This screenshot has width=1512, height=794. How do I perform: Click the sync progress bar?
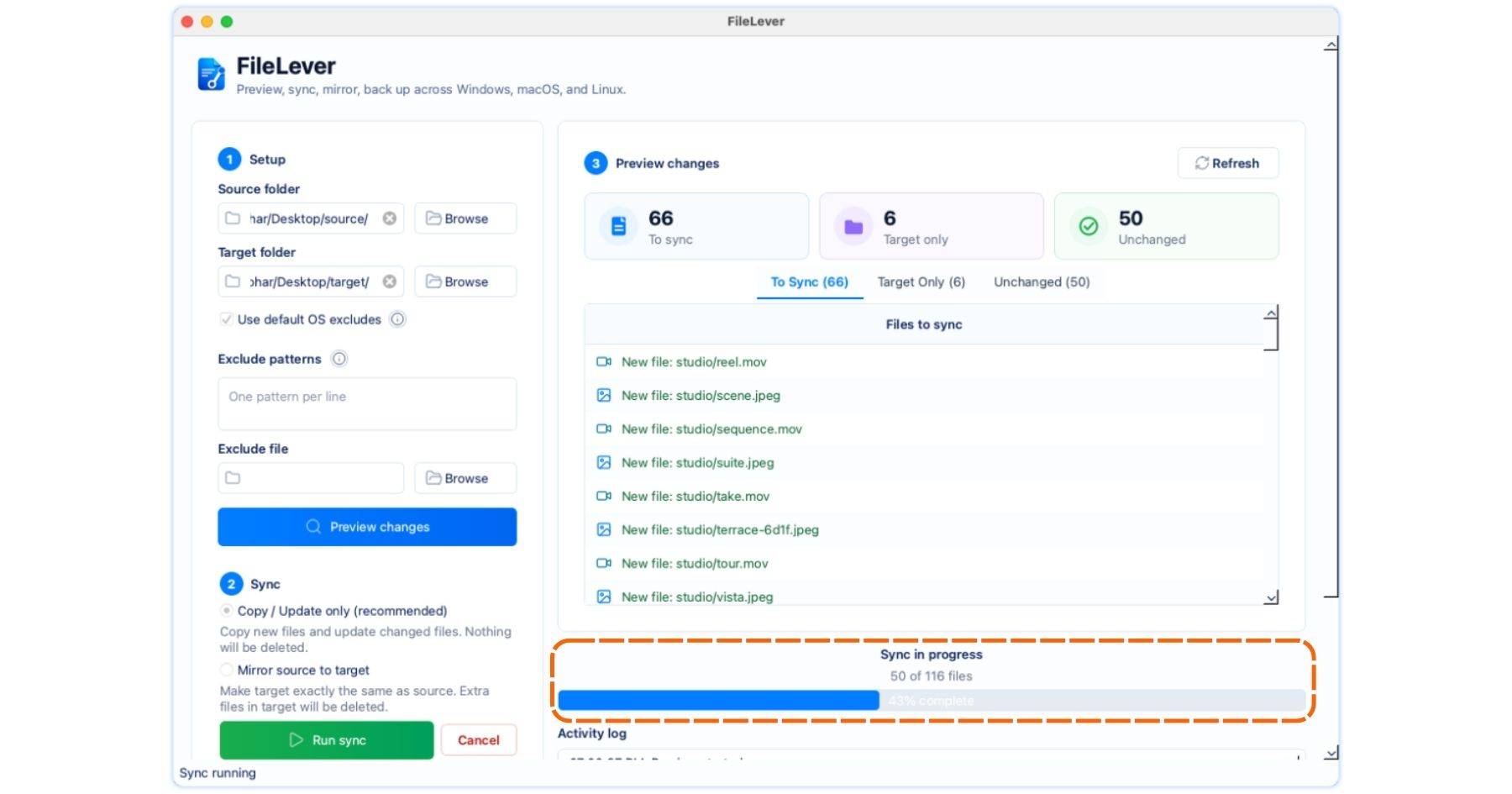[932, 700]
